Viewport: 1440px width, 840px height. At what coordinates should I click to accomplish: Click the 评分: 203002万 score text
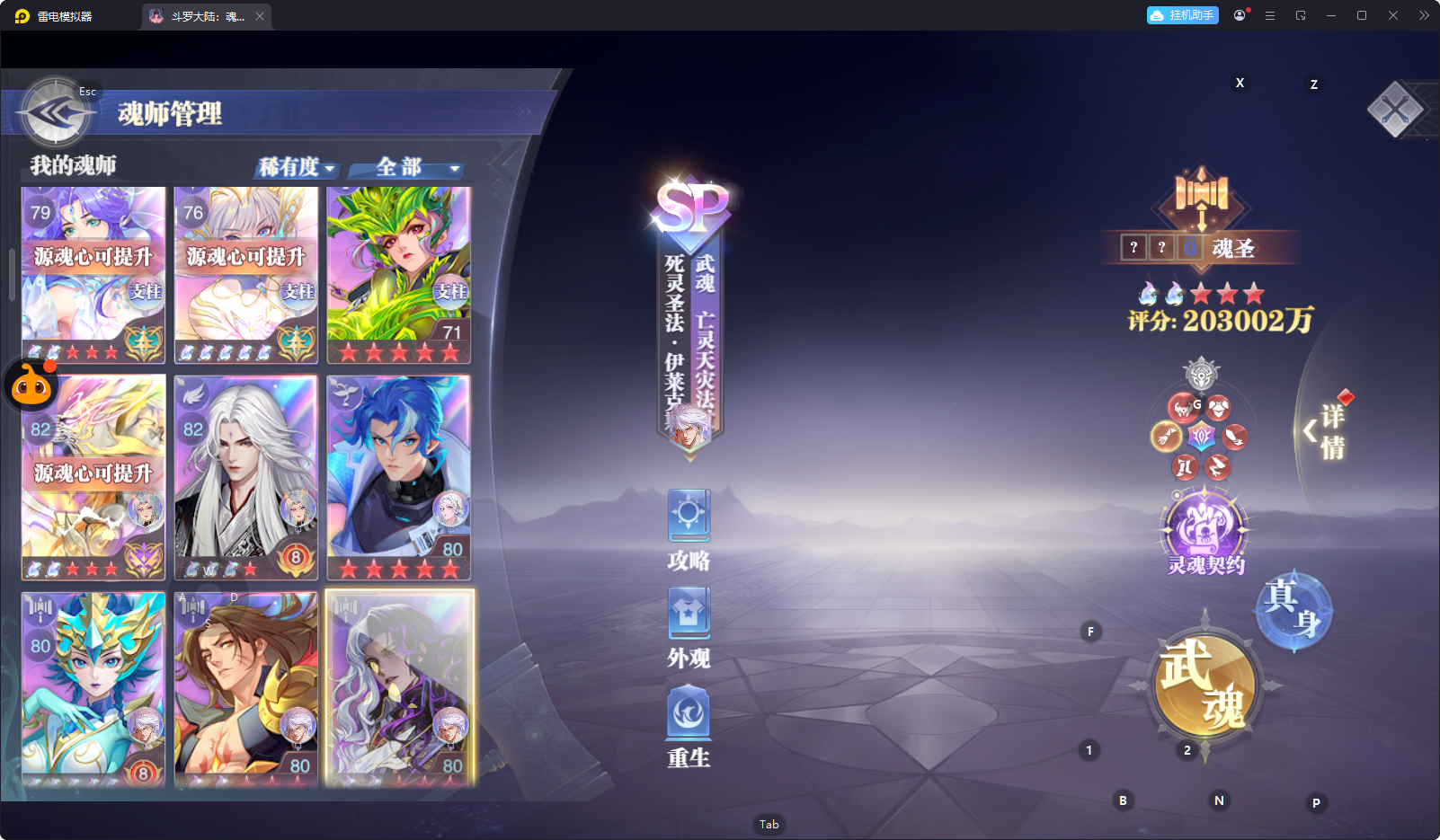click(1221, 320)
